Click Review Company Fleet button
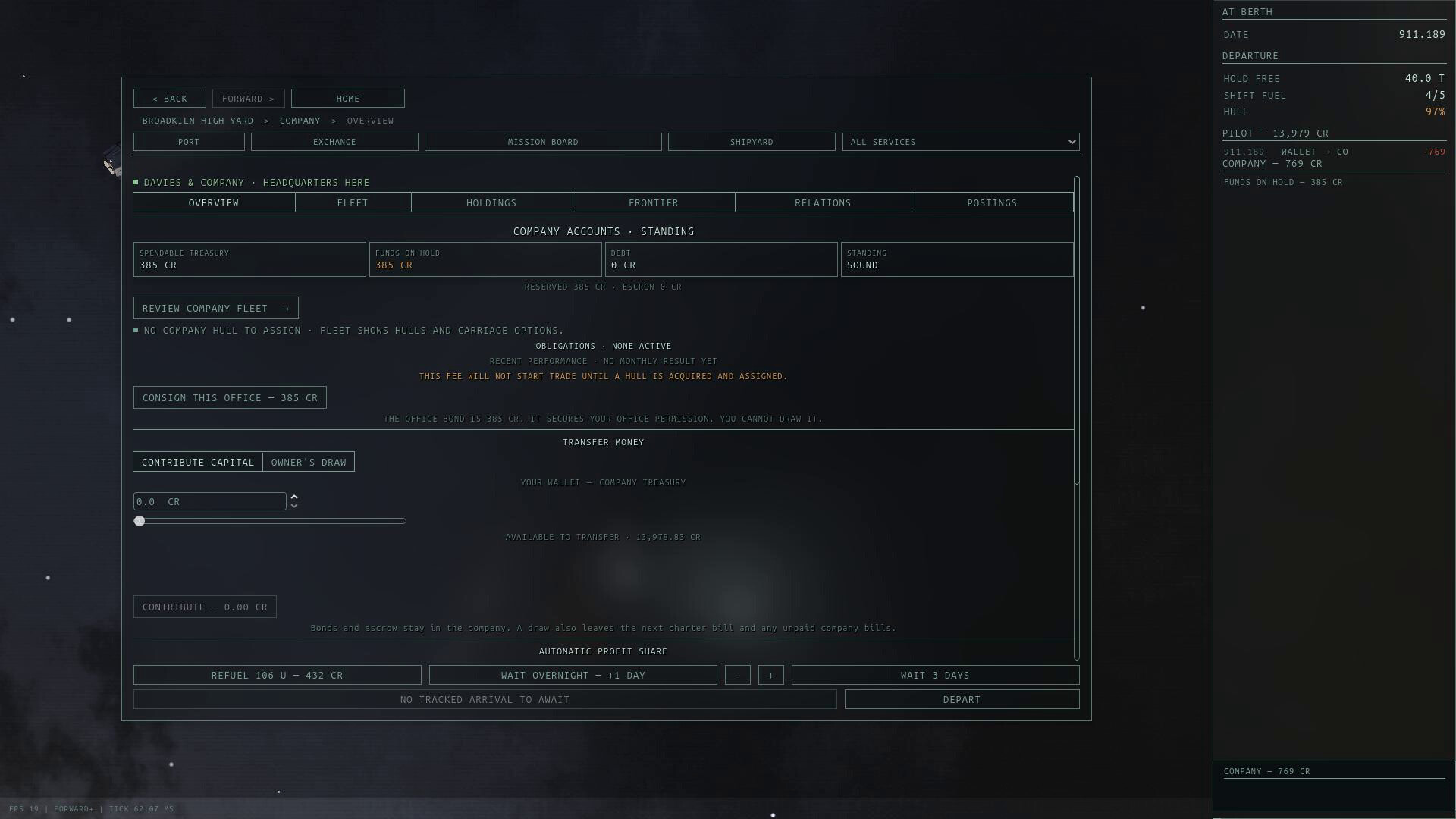1456x819 pixels. point(216,308)
